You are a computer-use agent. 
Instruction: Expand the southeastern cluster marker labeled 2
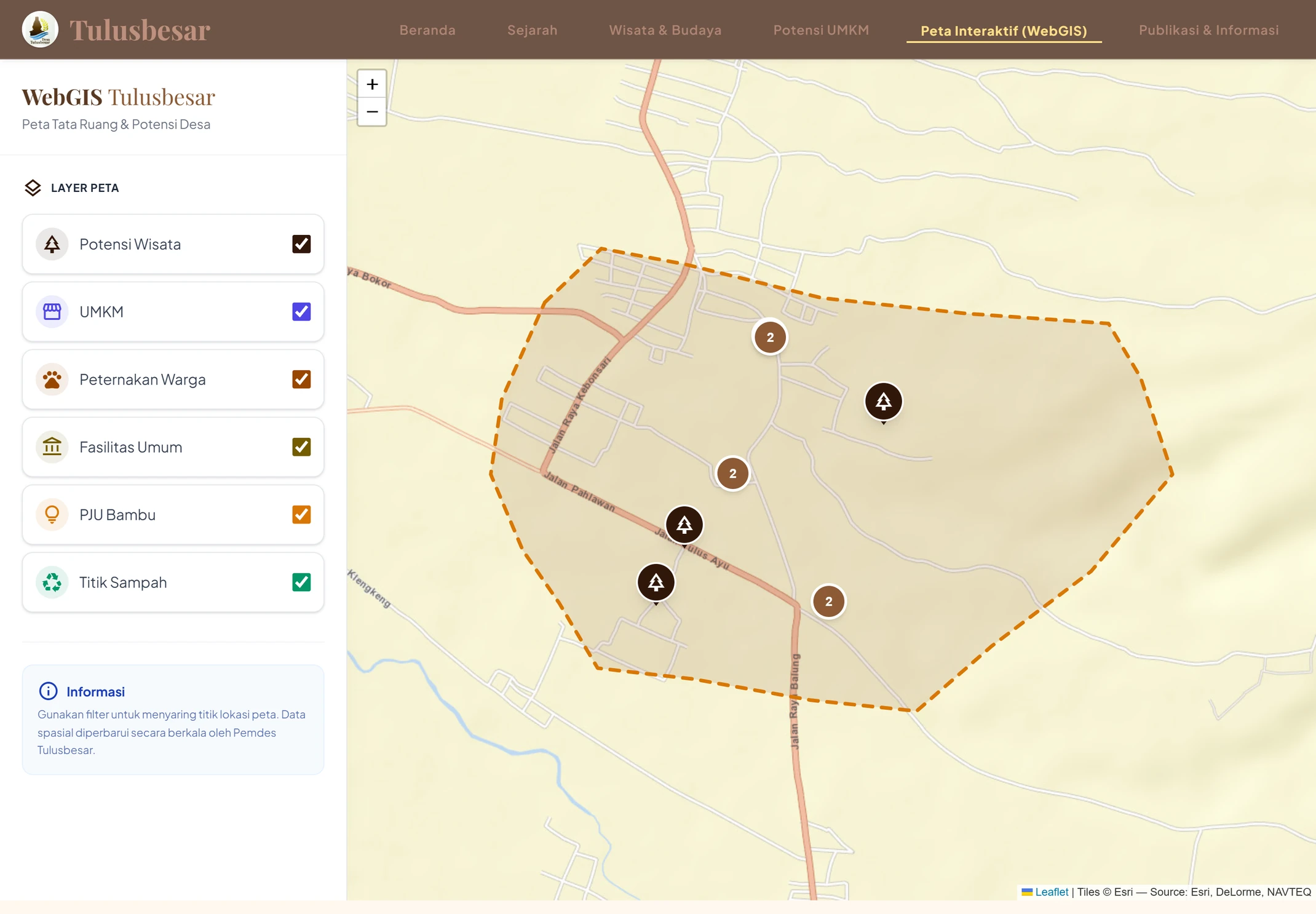(828, 602)
